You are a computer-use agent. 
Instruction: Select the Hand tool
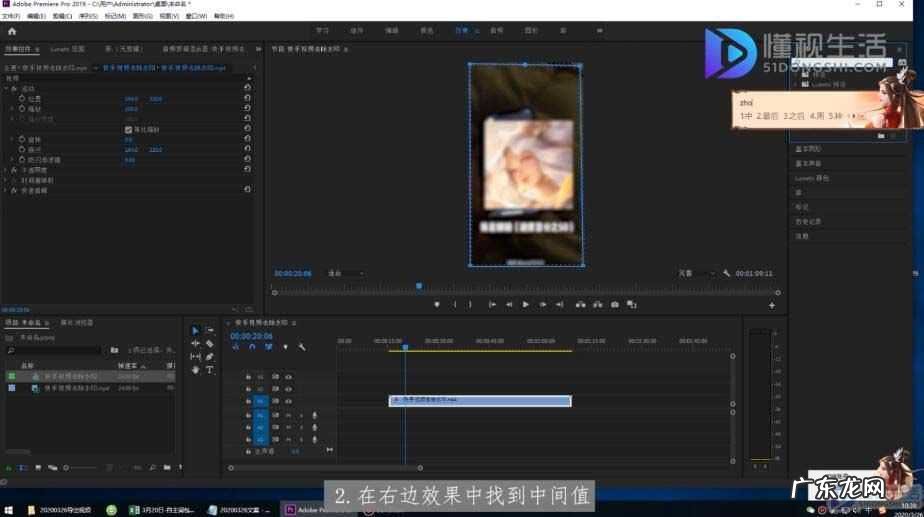pyautogui.click(x=196, y=370)
